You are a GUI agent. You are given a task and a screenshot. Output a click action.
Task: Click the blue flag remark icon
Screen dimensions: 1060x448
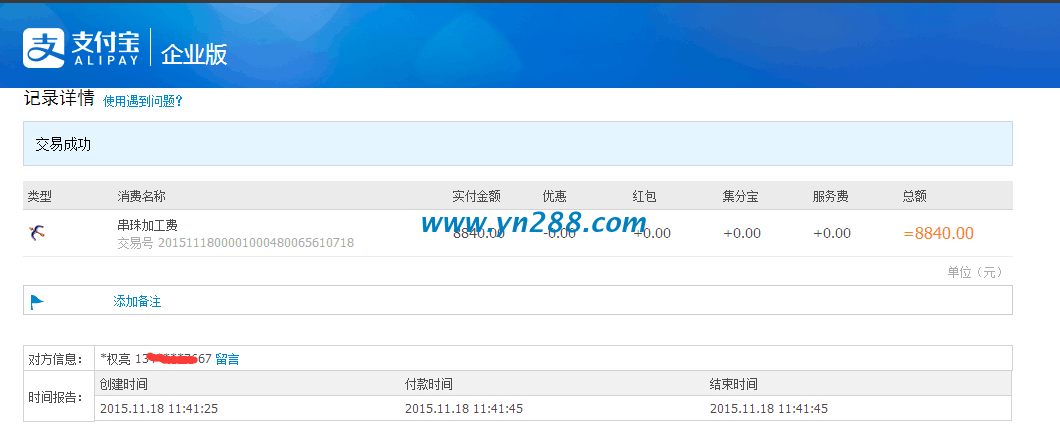(x=37, y=301)
